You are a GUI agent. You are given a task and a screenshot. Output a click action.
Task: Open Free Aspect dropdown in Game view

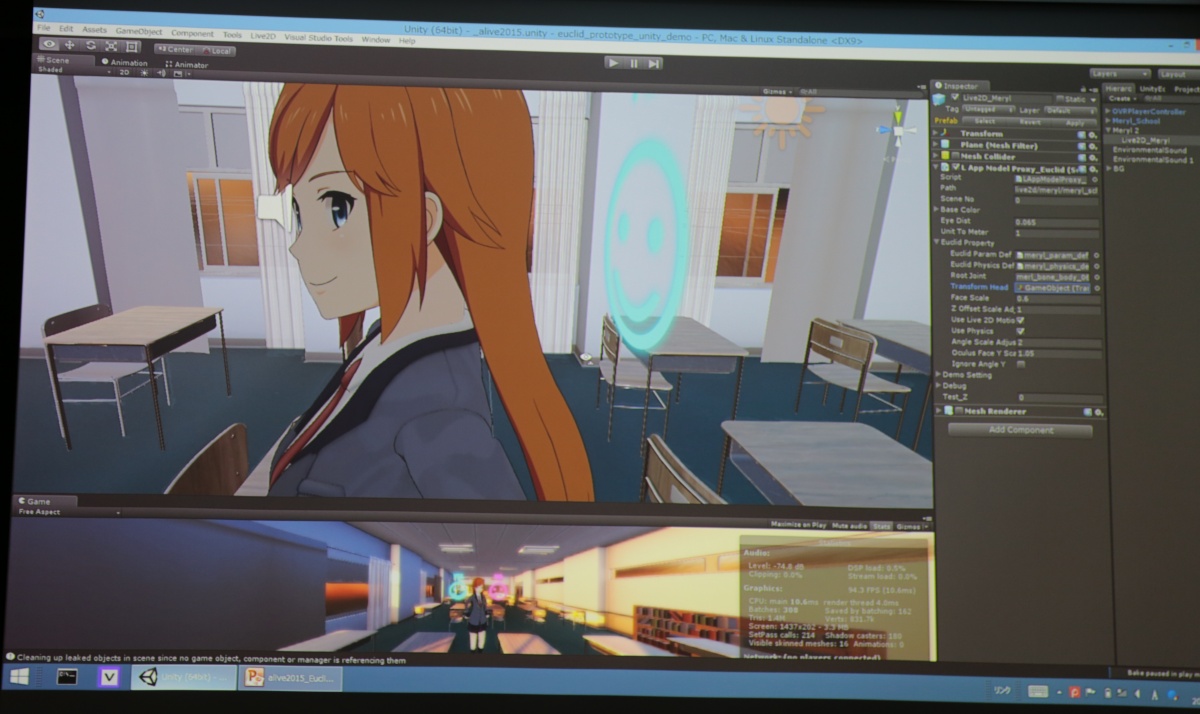(x=66, y=511)
